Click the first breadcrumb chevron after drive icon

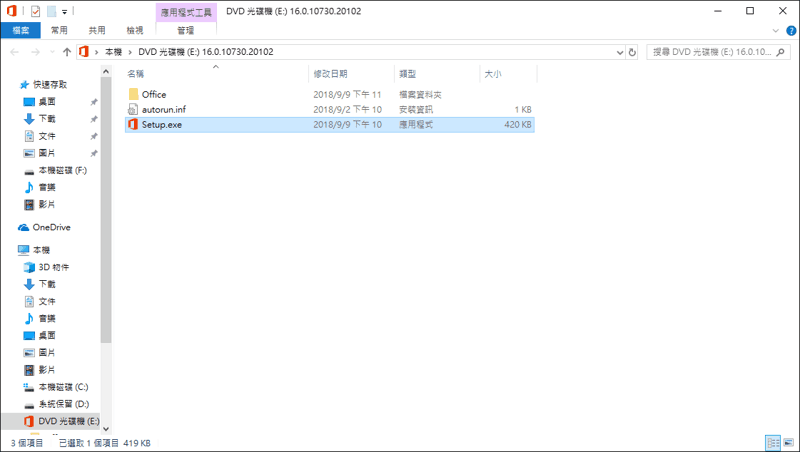click(x=96, y=52)
